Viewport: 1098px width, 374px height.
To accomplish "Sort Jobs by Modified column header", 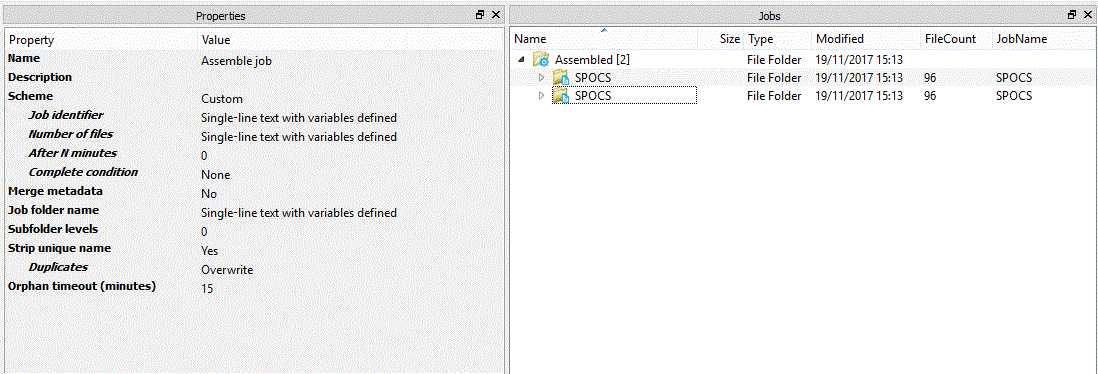I will (x=866, y=39).
